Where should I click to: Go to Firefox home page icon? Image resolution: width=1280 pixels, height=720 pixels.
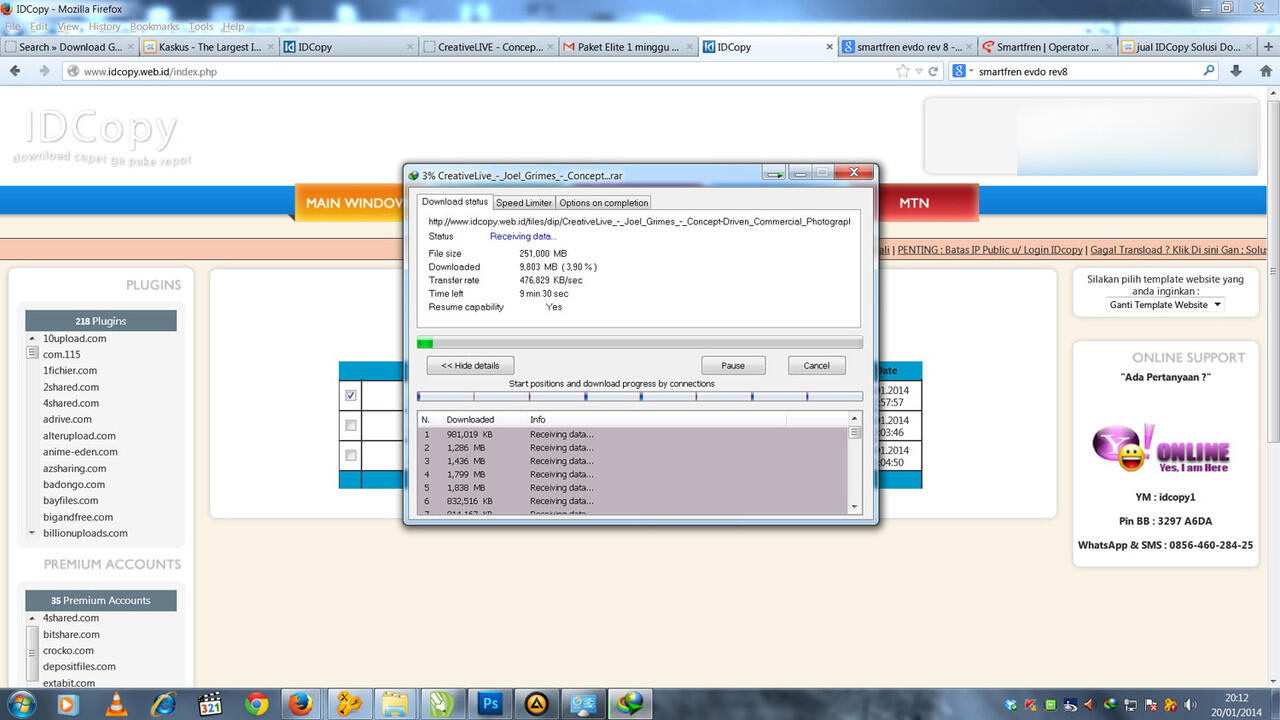[x=1264, y=71]
